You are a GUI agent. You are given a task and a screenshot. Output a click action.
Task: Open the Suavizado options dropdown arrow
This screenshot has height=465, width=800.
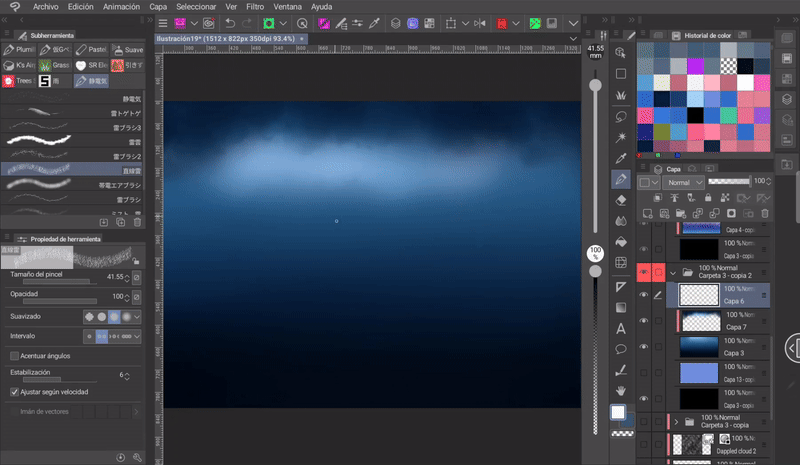pyautogui.click(x=136, y=317)
